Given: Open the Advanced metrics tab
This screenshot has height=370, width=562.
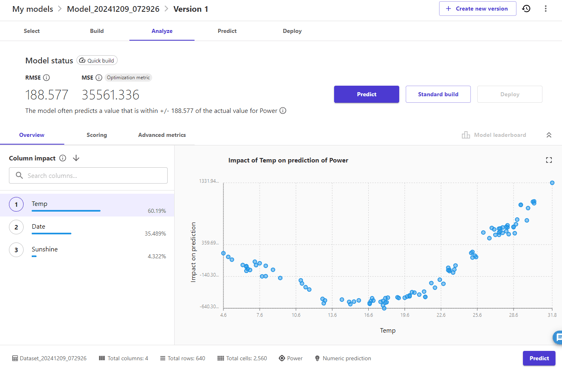Looking at the screenshot, I should (x=162, y=135).
